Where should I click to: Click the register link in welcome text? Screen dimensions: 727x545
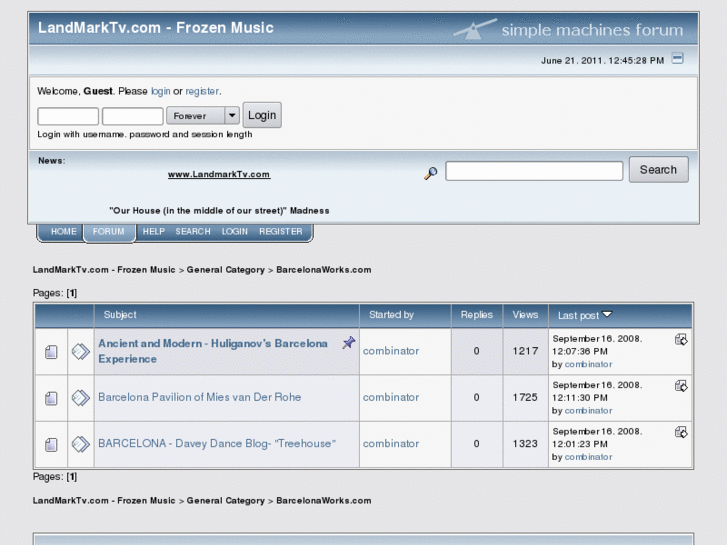[x=202, y=91]
